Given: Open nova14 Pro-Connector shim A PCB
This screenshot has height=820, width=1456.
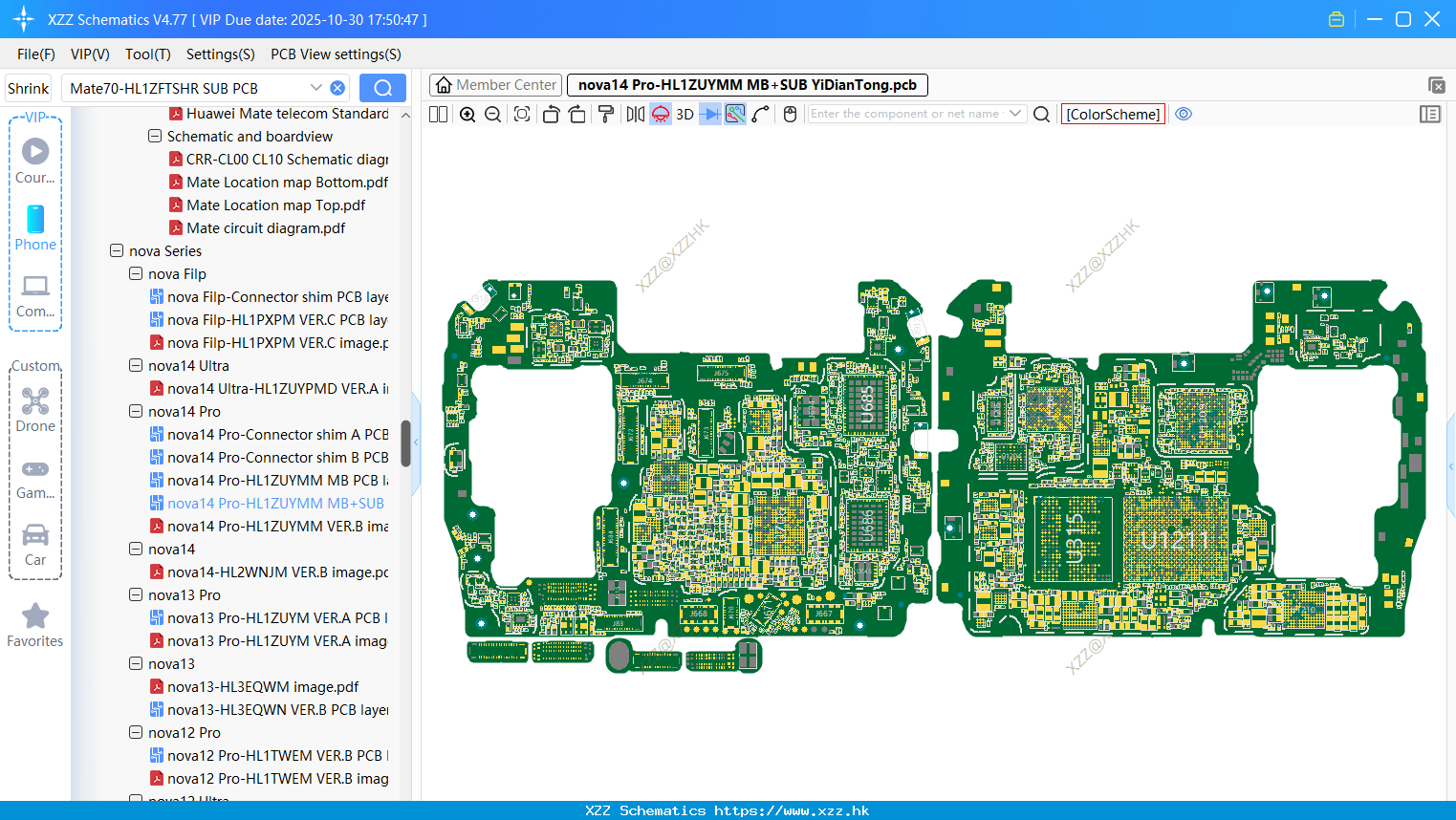Looking at the screenshot, I should [x=270, y=435].
